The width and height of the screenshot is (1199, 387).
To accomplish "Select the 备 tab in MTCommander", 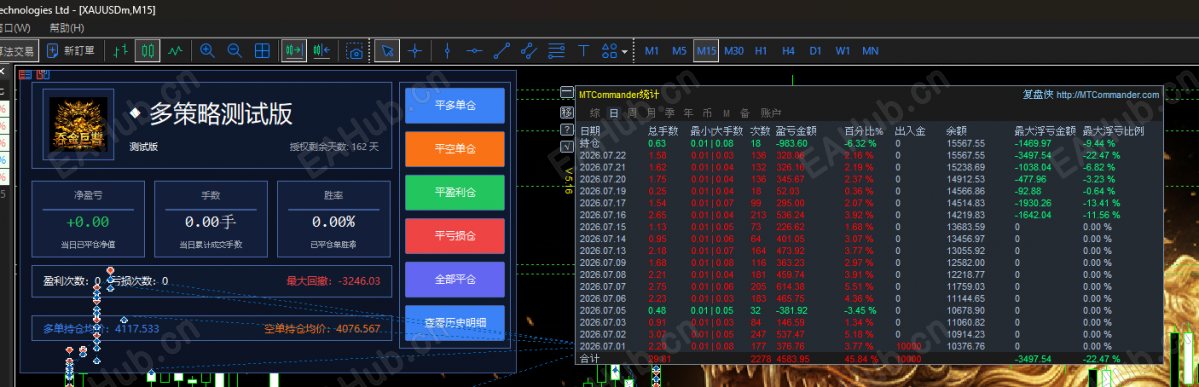I will [x=745, y=113].
